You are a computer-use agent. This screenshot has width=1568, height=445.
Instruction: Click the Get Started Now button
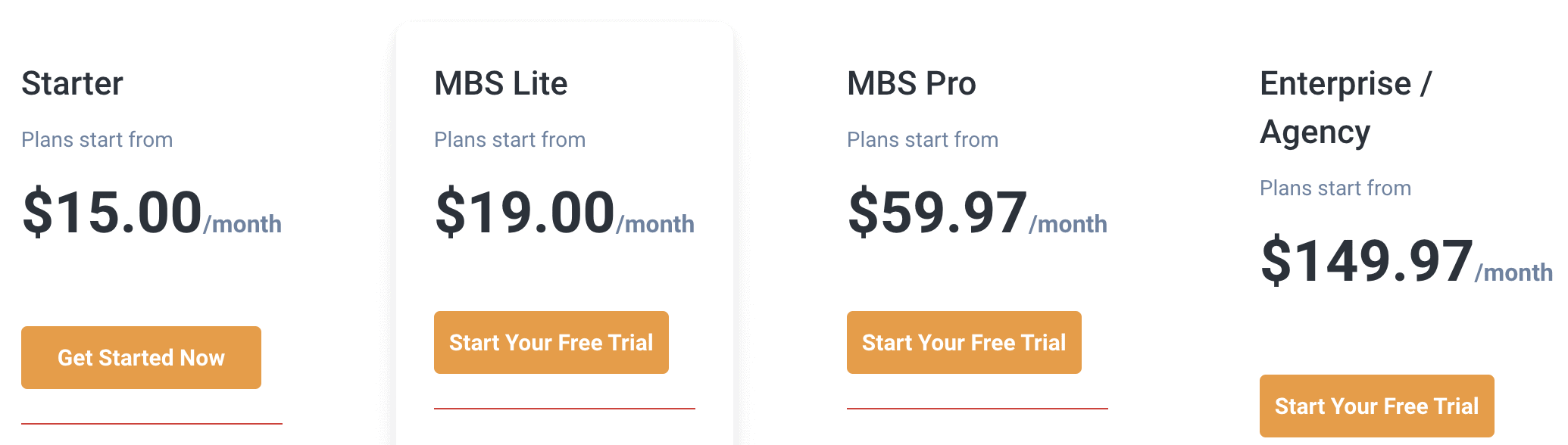141,357
